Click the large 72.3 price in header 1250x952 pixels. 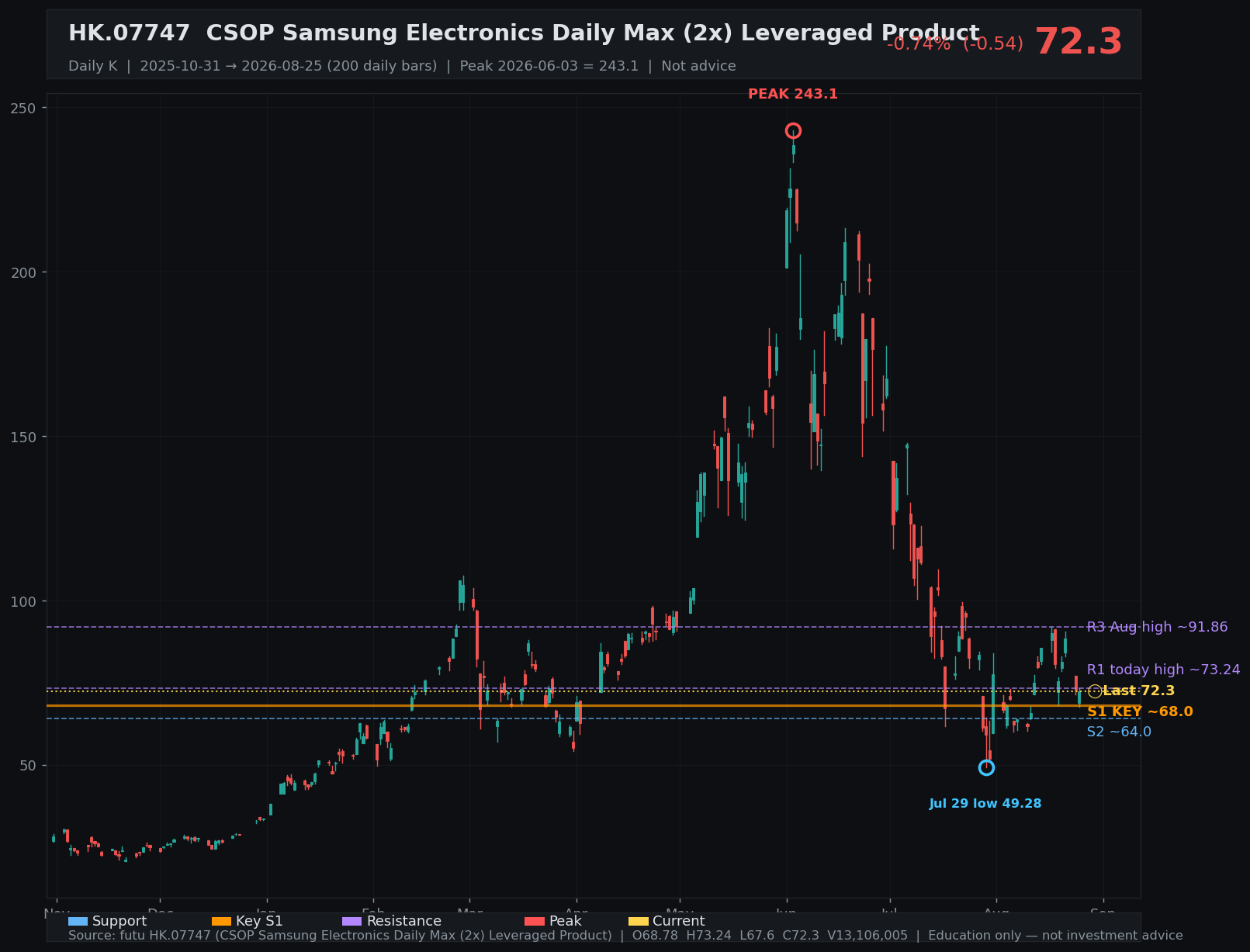(1079, 42)
